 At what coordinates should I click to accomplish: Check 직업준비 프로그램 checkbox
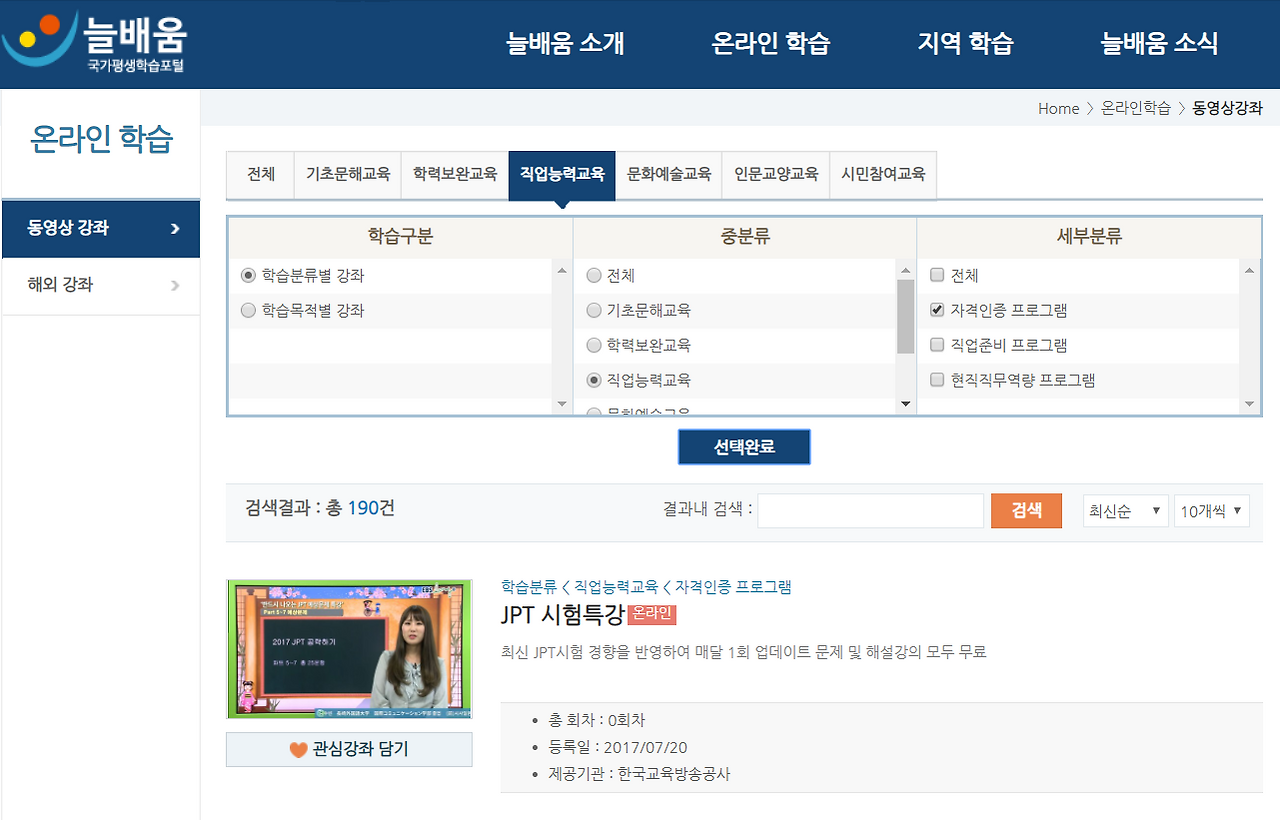(x=937, y=345)
